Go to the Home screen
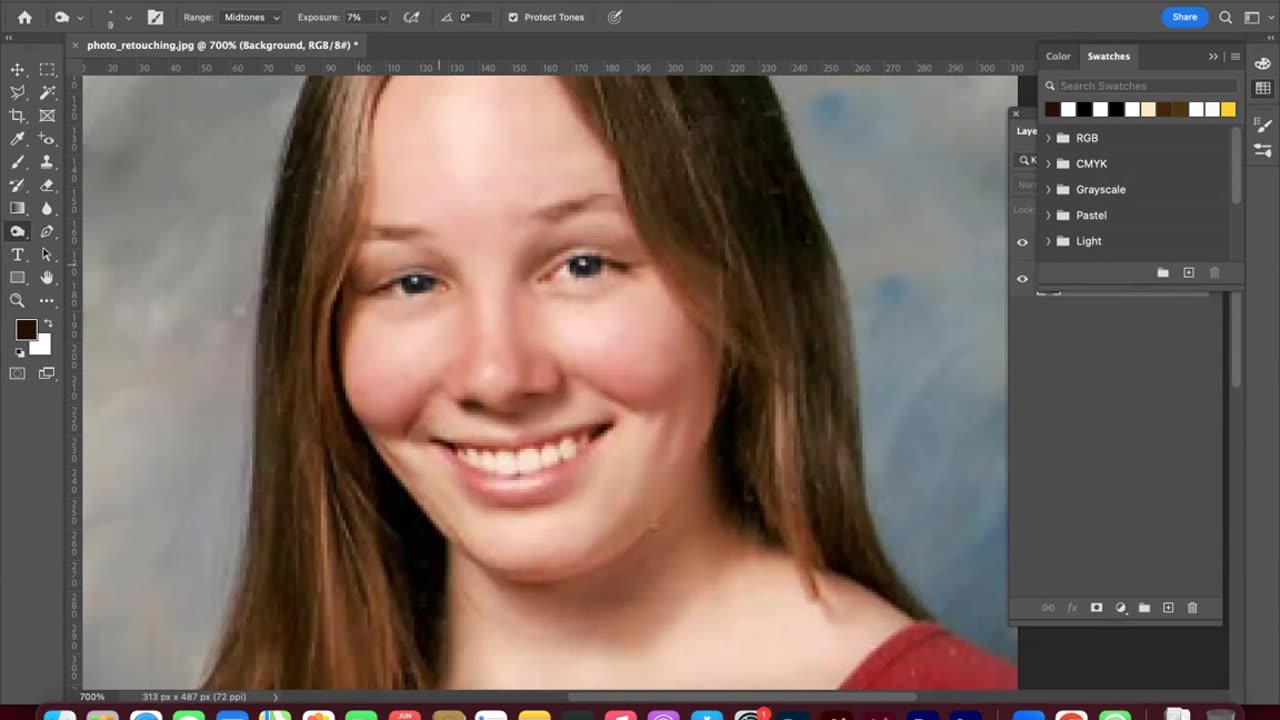The image size is (1280, 720). (x=24, y=17)
